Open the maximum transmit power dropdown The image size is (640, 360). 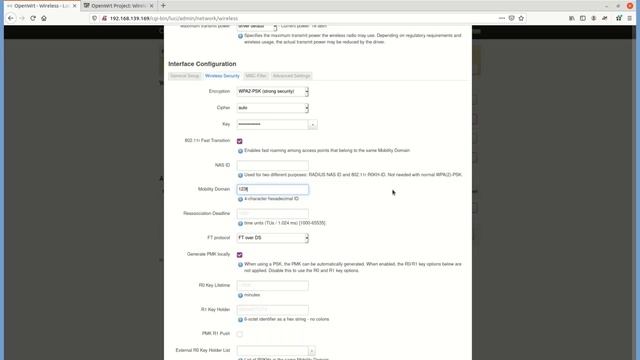point(257,27)
